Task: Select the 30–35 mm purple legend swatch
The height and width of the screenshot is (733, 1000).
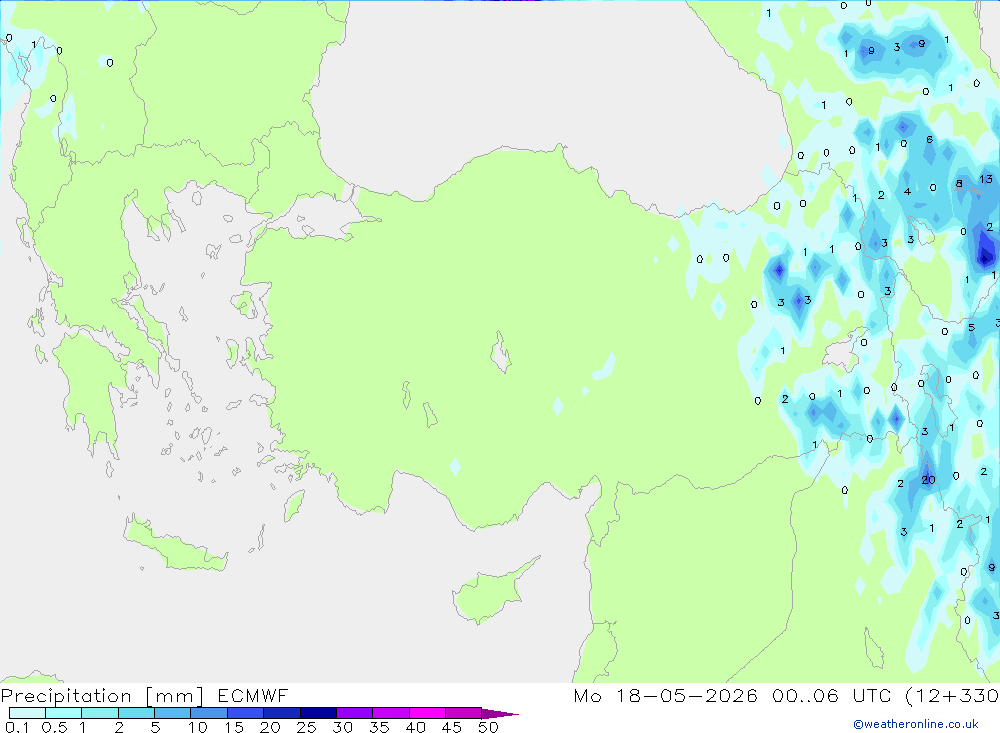Action: tap(355, 713)
